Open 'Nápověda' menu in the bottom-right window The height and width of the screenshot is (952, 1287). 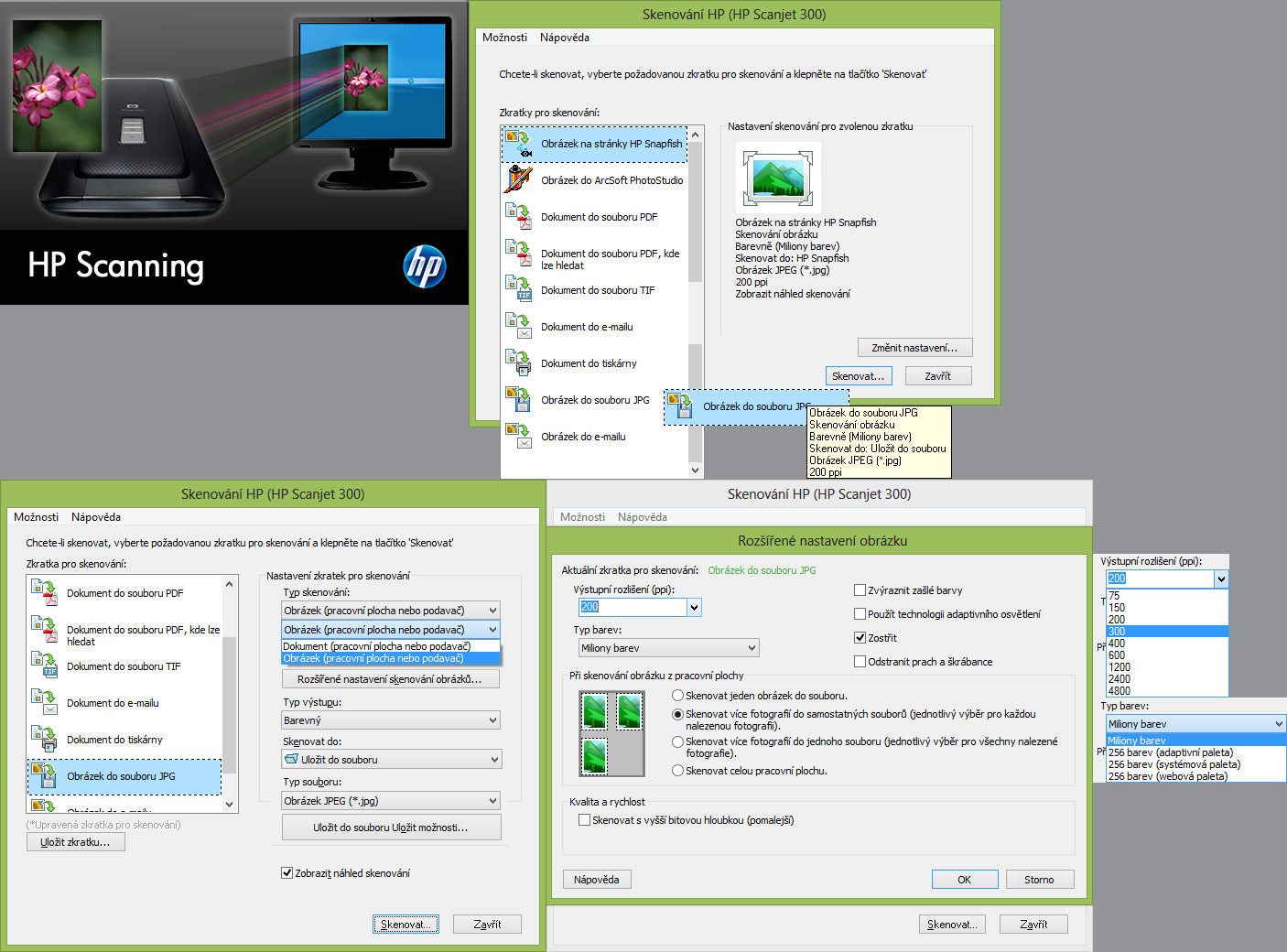pos(643,517)
